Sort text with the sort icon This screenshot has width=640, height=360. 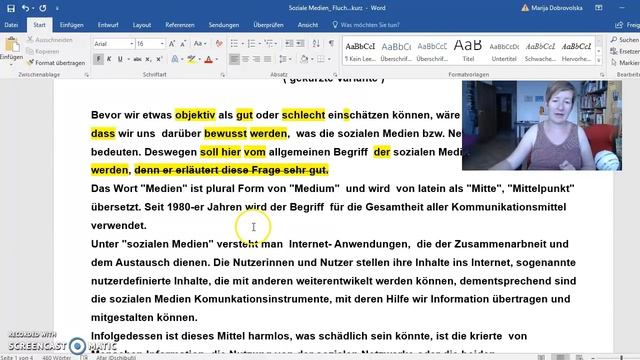[x=316, y=43]
